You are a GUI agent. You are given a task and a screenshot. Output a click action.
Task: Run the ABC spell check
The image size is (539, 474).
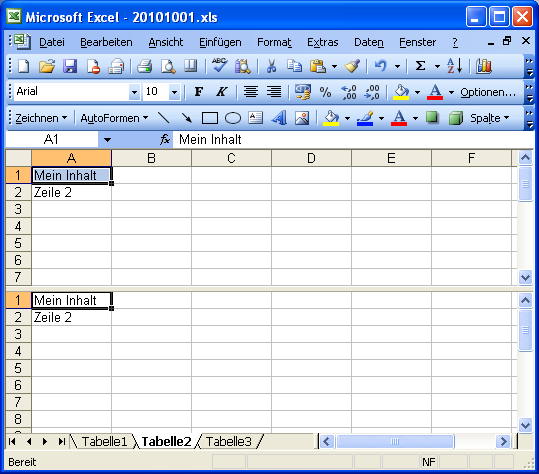point(219,65)
